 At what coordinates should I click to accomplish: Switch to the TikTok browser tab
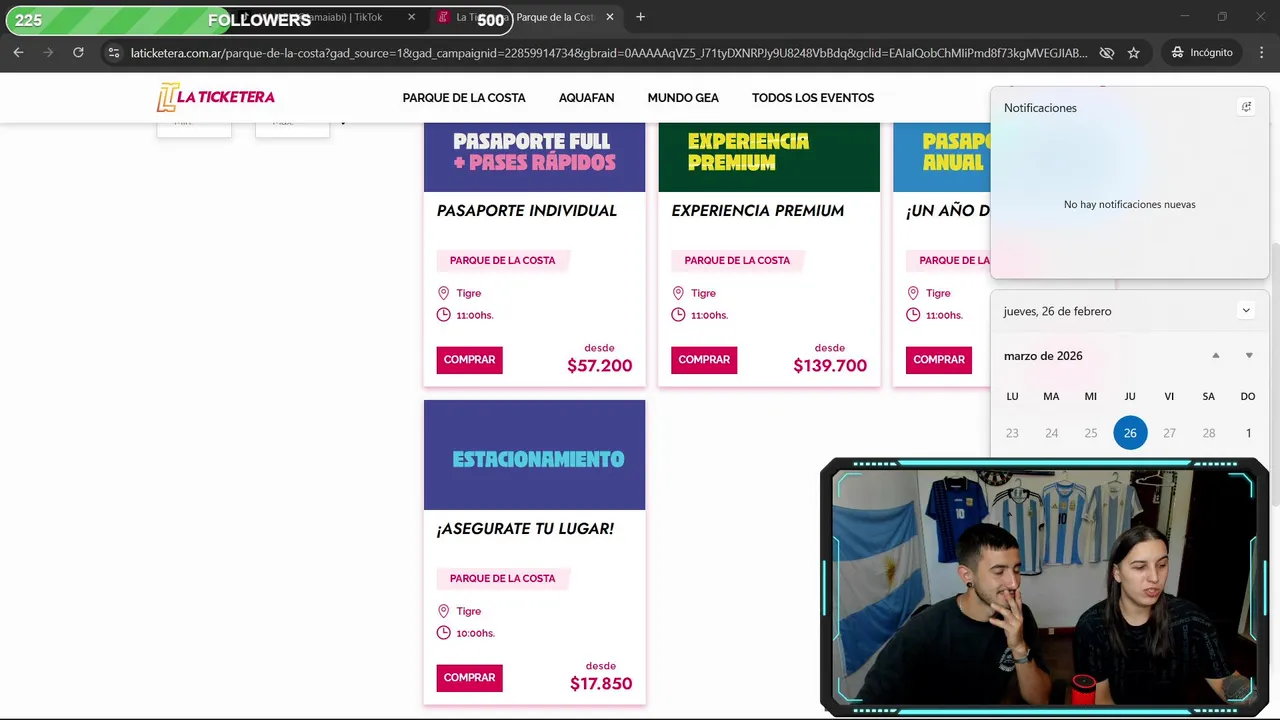[x=330, y=17]
